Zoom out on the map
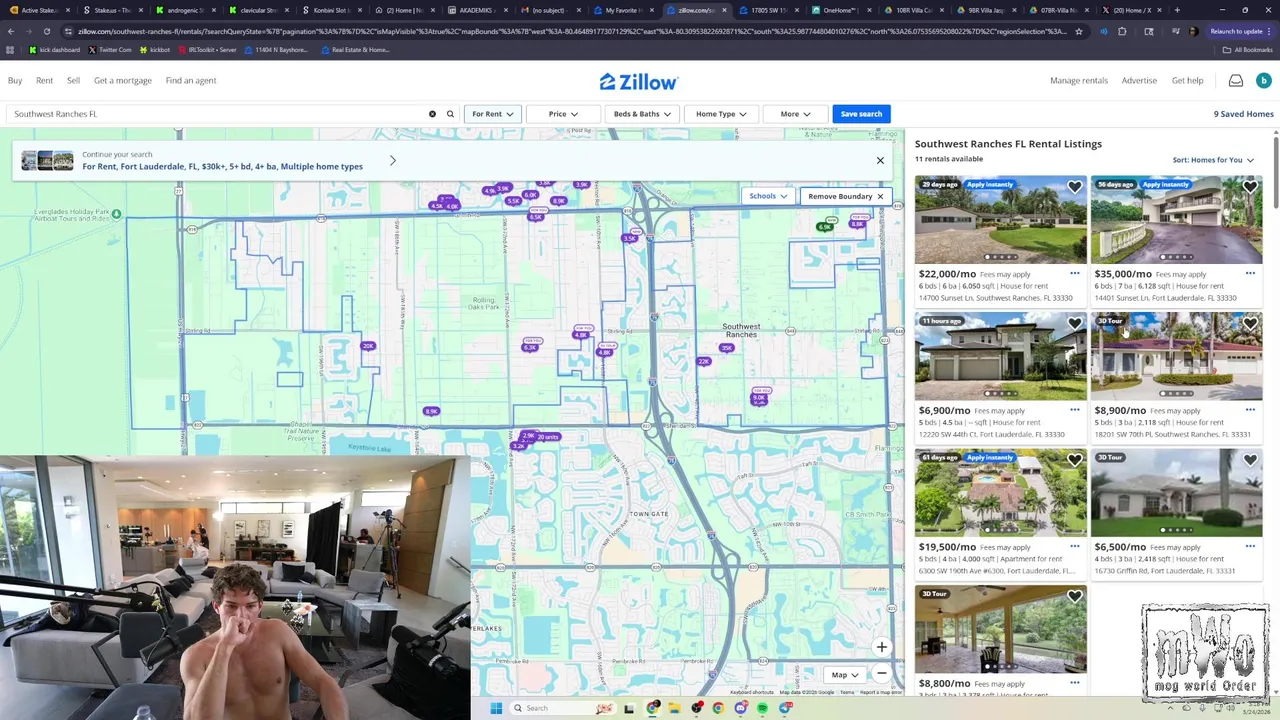 881,673
